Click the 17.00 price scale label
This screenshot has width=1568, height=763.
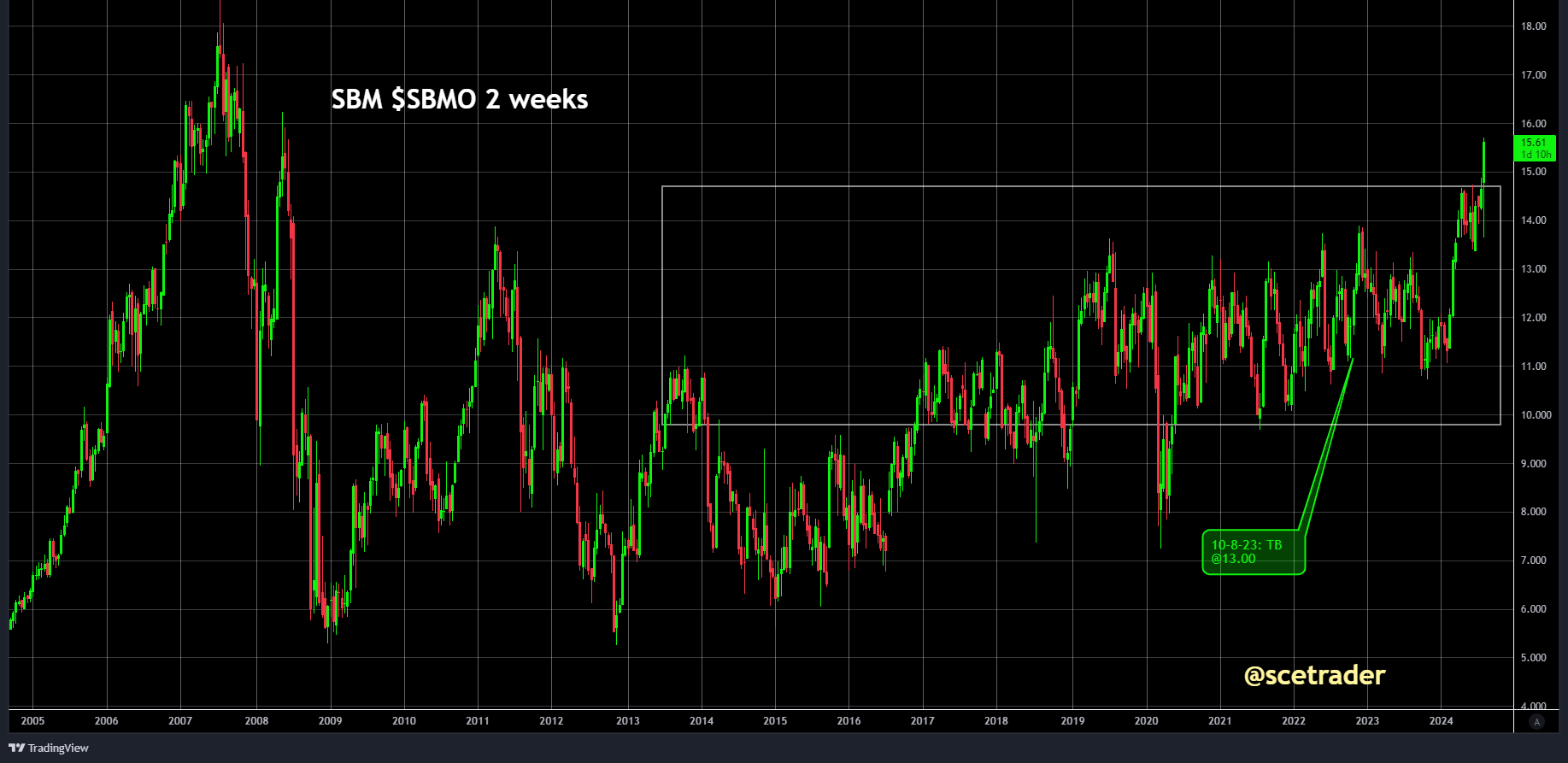[x=1534, y=75]
